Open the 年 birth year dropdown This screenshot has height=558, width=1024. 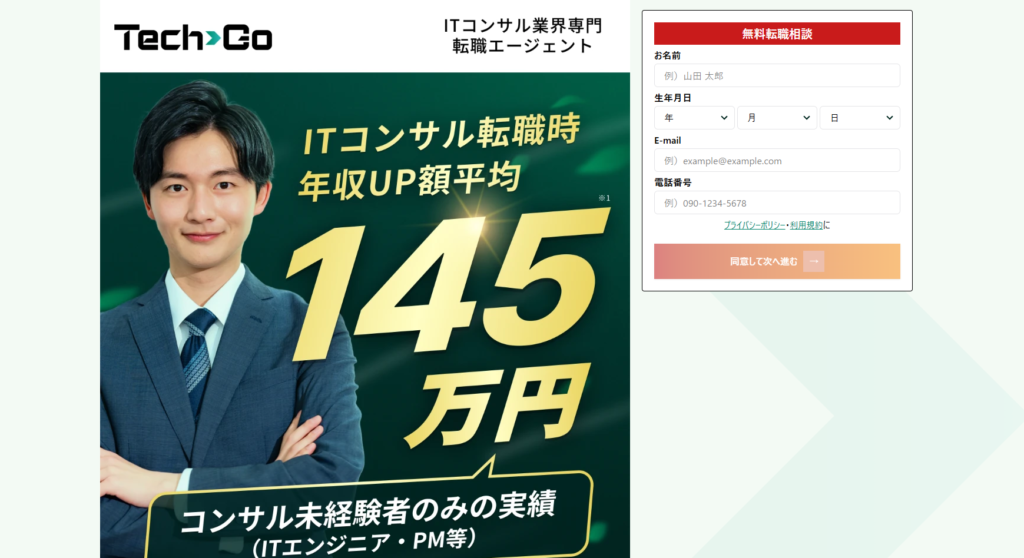pos(694,118)
